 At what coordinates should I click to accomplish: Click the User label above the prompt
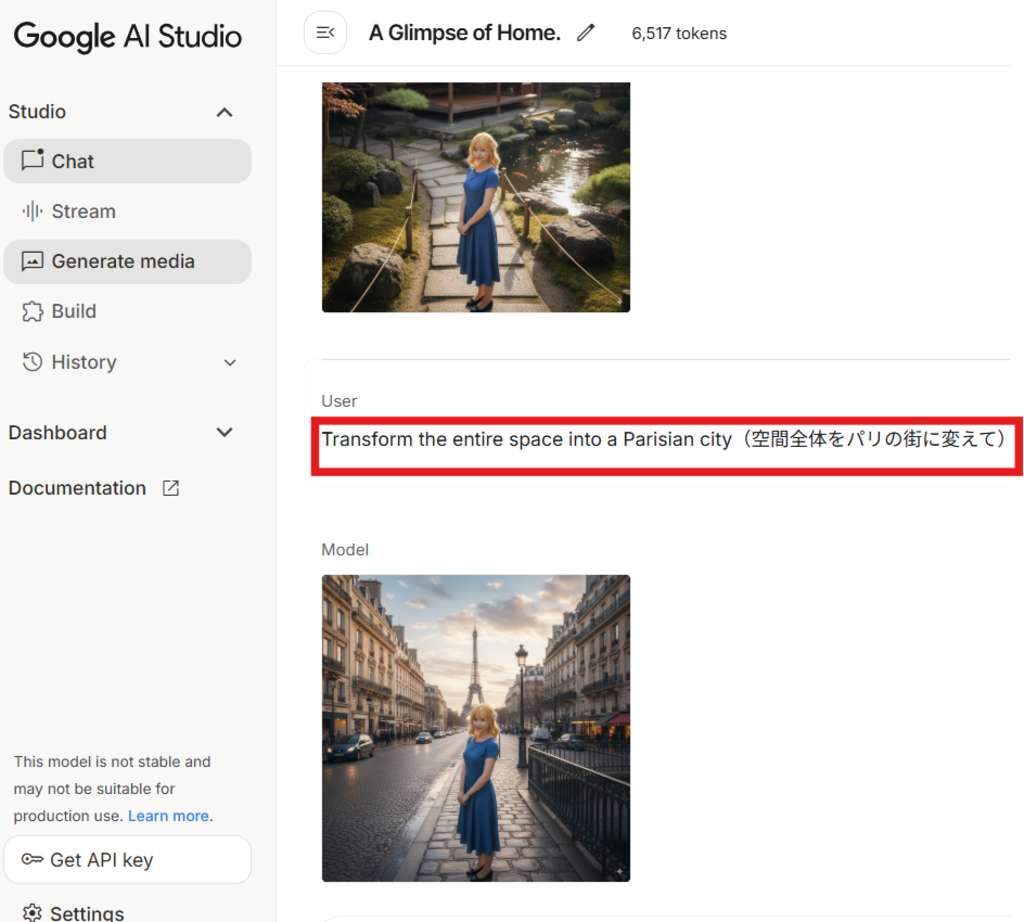click(339, 401)
